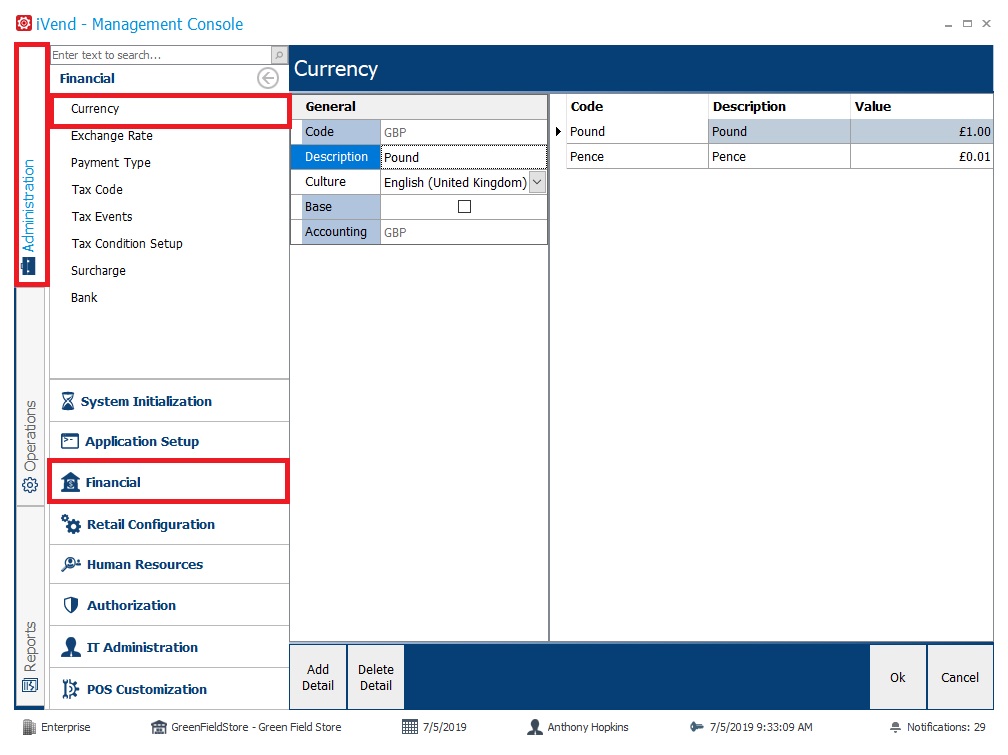Click the £1.00 value cell

pyautogui.click(x=921, y=131)
